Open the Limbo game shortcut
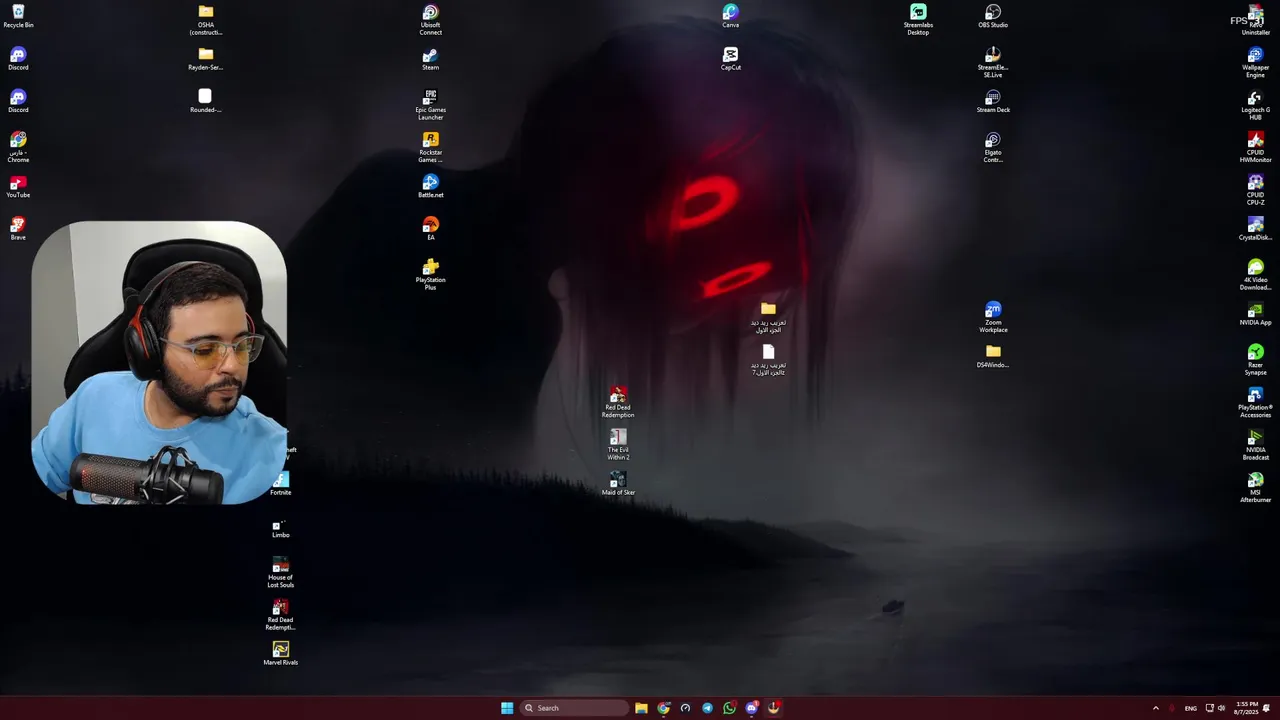1280x720 pixels. [280, 527]
